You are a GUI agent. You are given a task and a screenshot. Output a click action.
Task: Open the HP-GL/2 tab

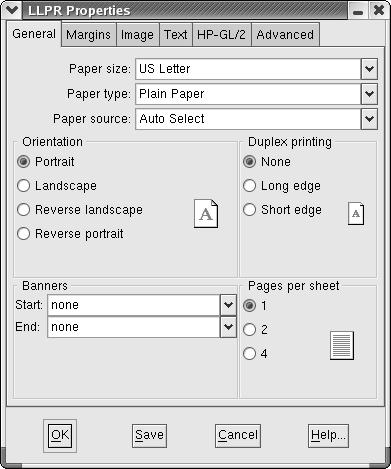click(221, 35)
